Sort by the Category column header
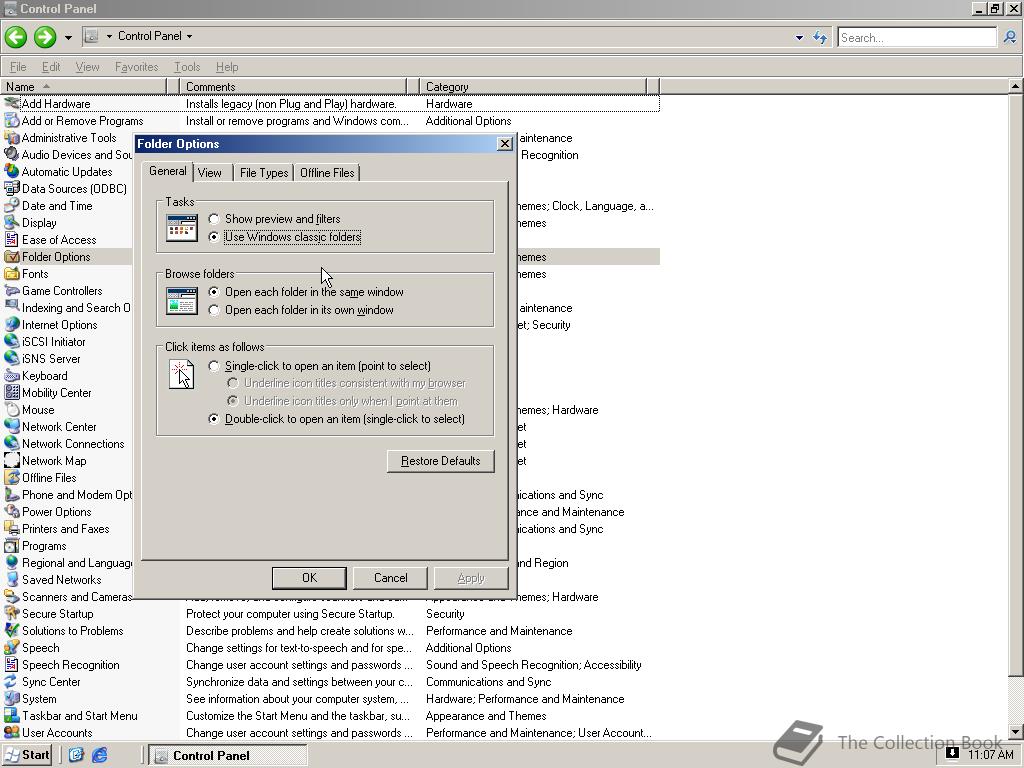 [533, 86]
